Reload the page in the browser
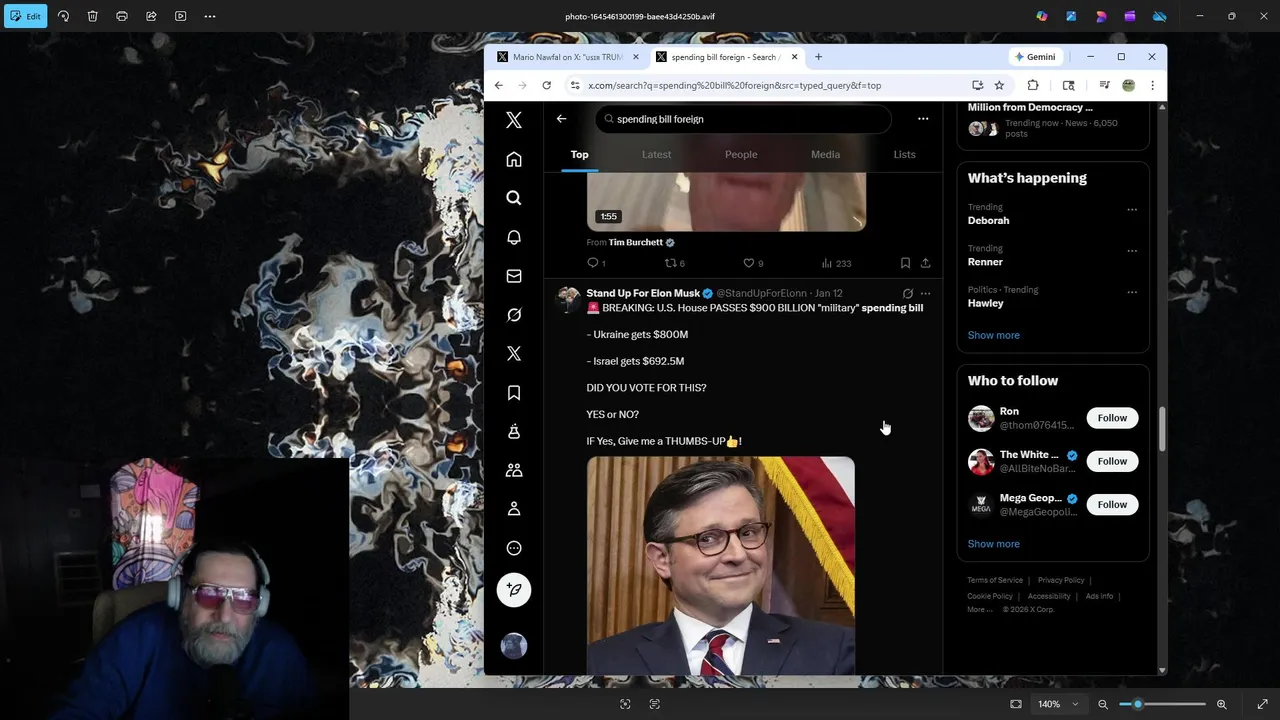 pos(546,85)
